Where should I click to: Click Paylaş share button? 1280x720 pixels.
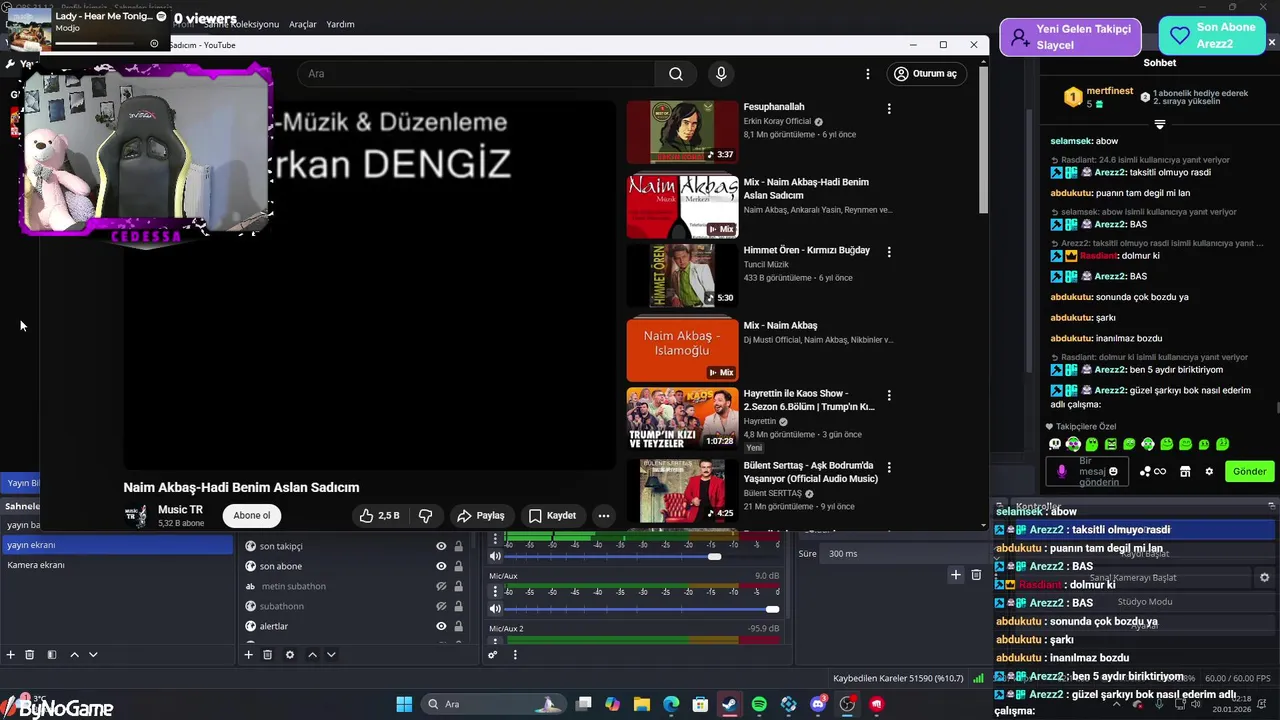tap(480, 516)
